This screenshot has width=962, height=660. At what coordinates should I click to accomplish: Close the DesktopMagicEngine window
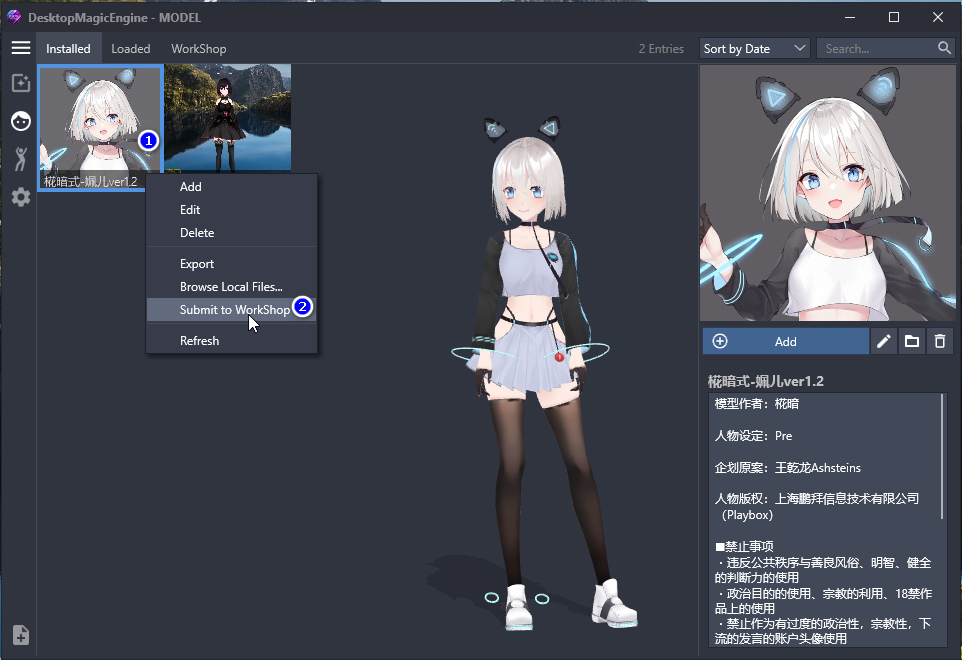938,17
